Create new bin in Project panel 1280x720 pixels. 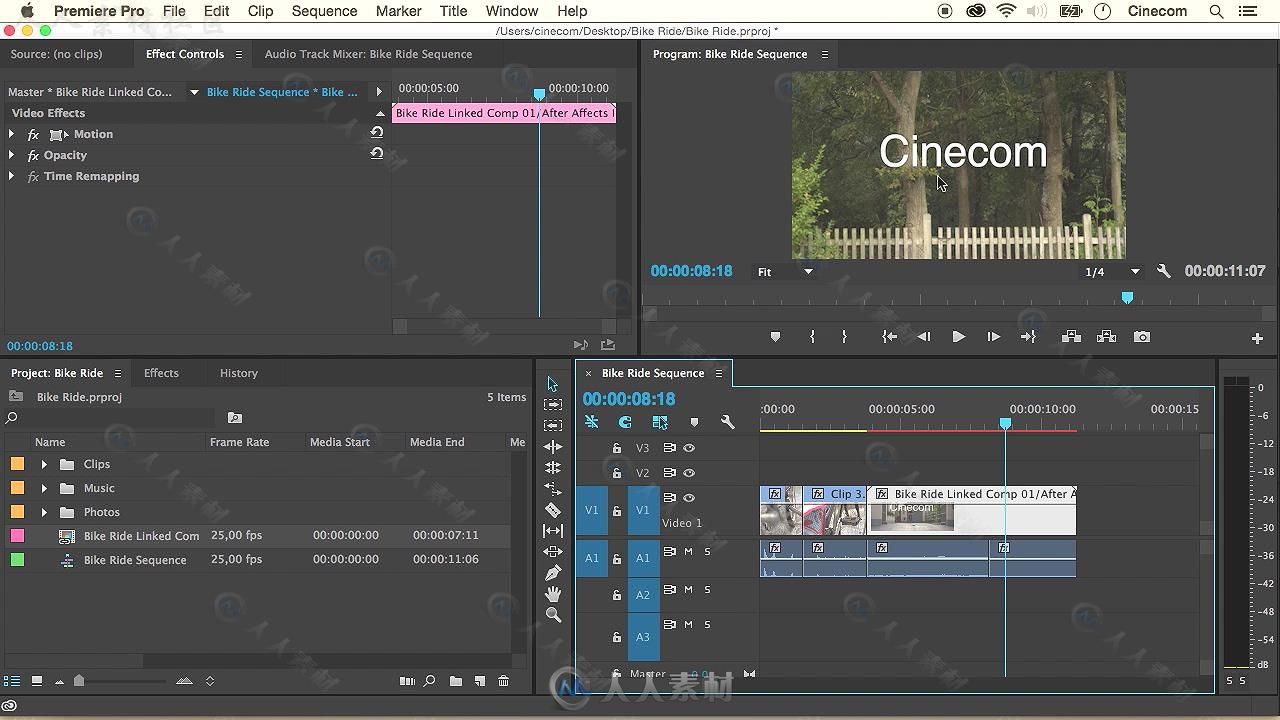pyautogui.click(x=456, y=681)
